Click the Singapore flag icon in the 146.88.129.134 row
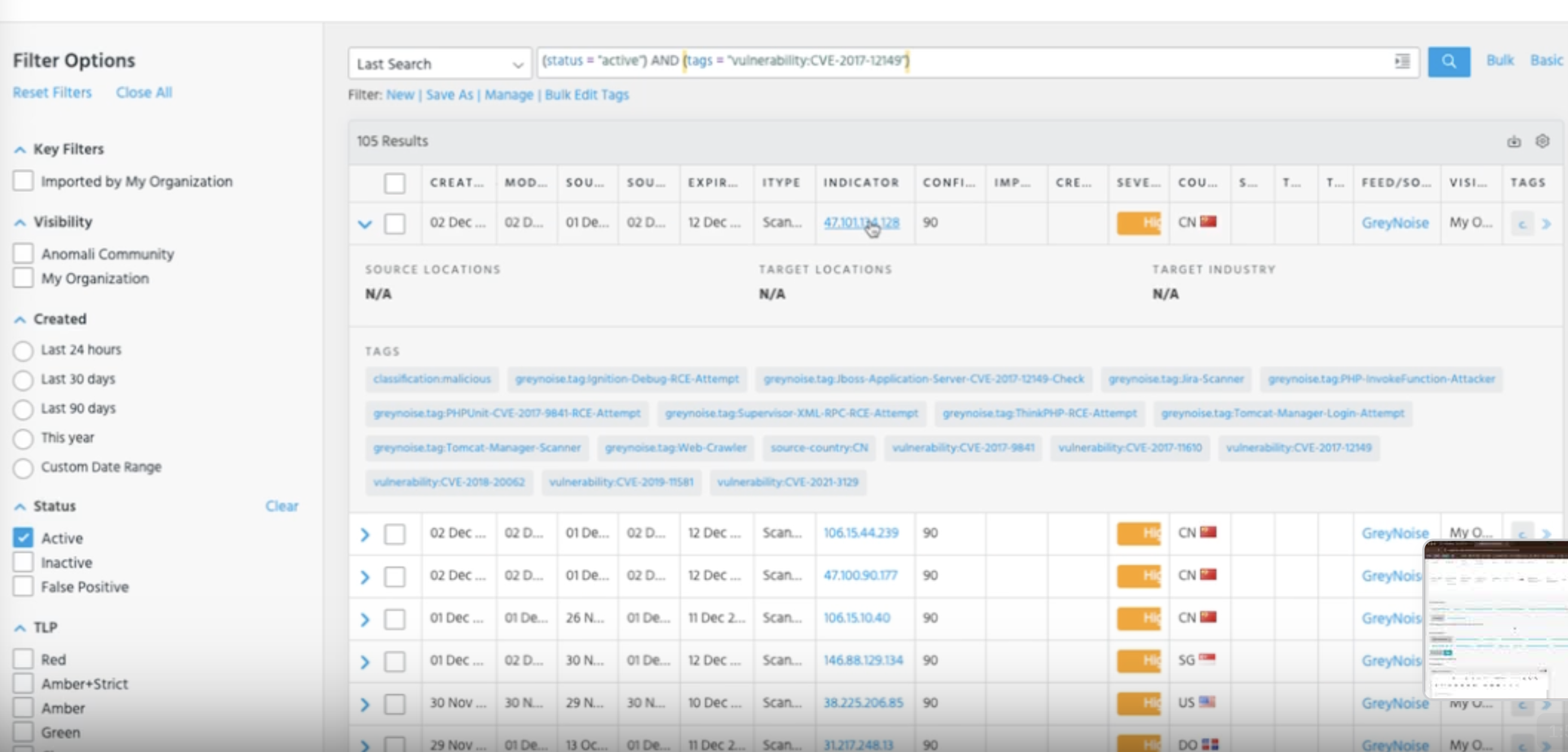Viewport: 1568px width, 752px height. tap(1207, 659)
